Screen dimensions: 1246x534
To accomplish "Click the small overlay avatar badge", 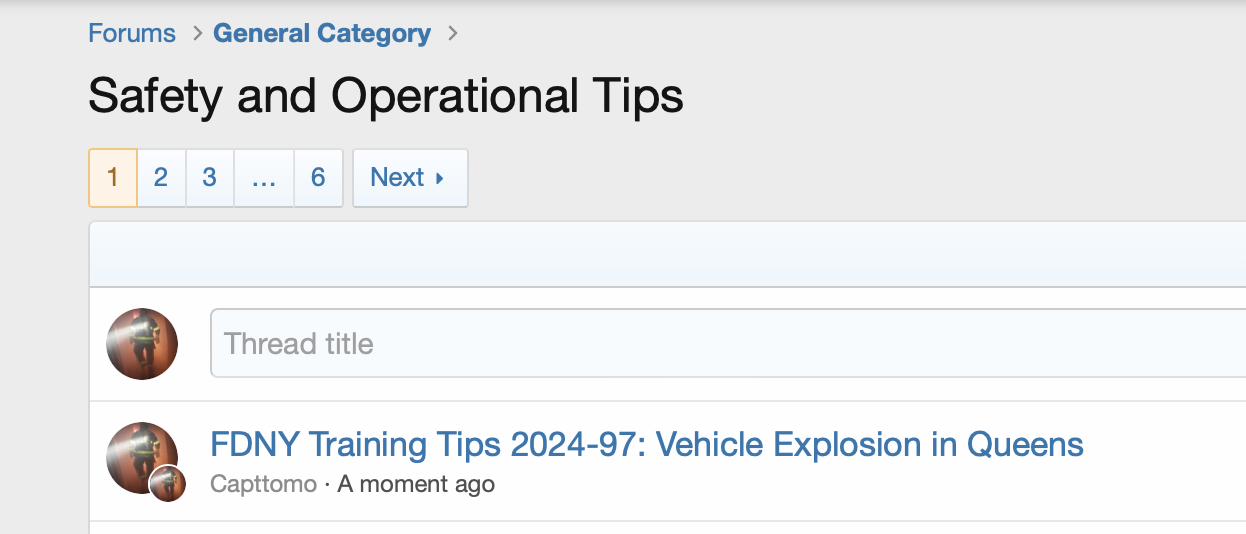I will (x=168, y=484).
